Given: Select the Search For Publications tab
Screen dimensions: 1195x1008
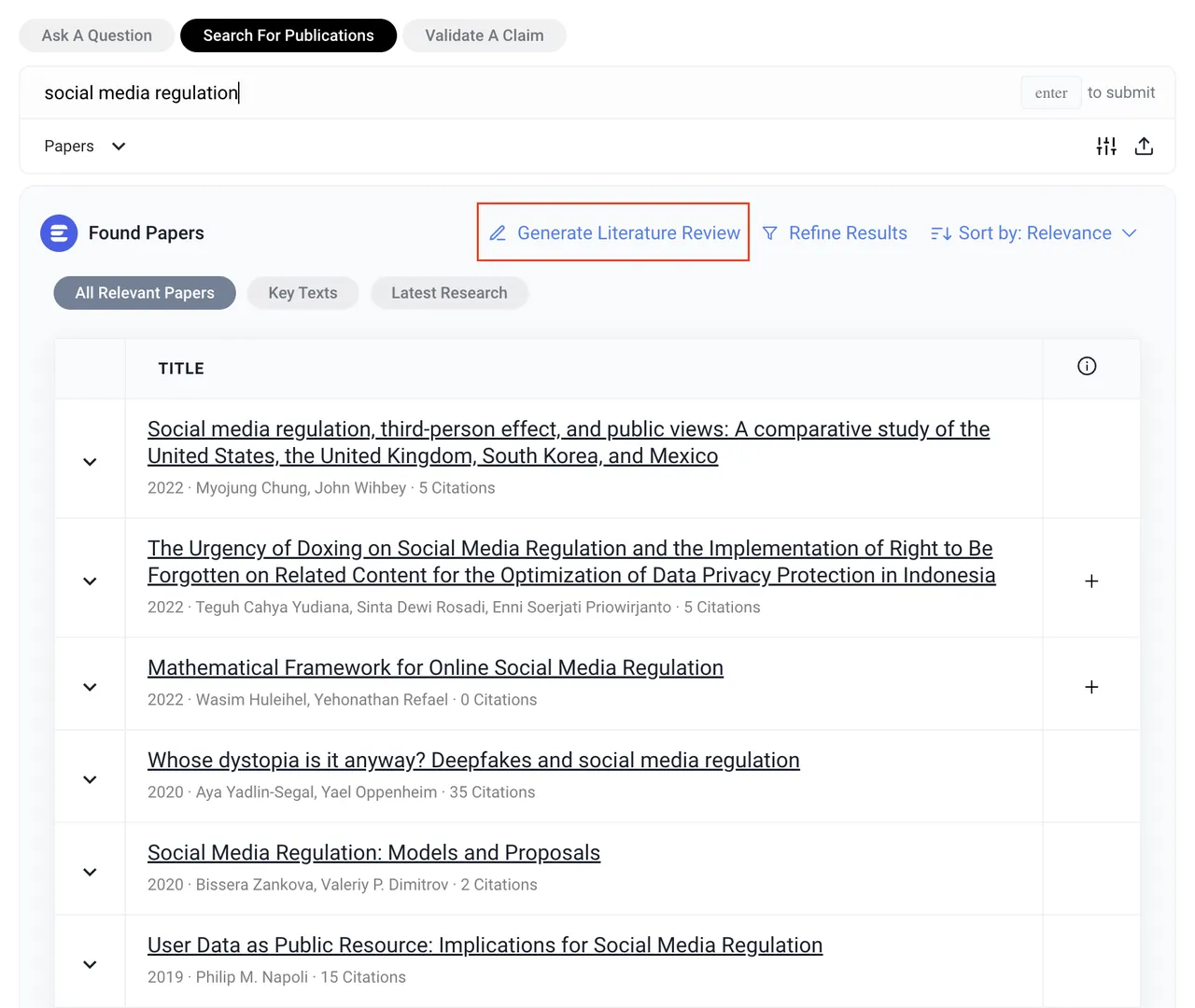Looking at the screenshot, I should point(288,35).
